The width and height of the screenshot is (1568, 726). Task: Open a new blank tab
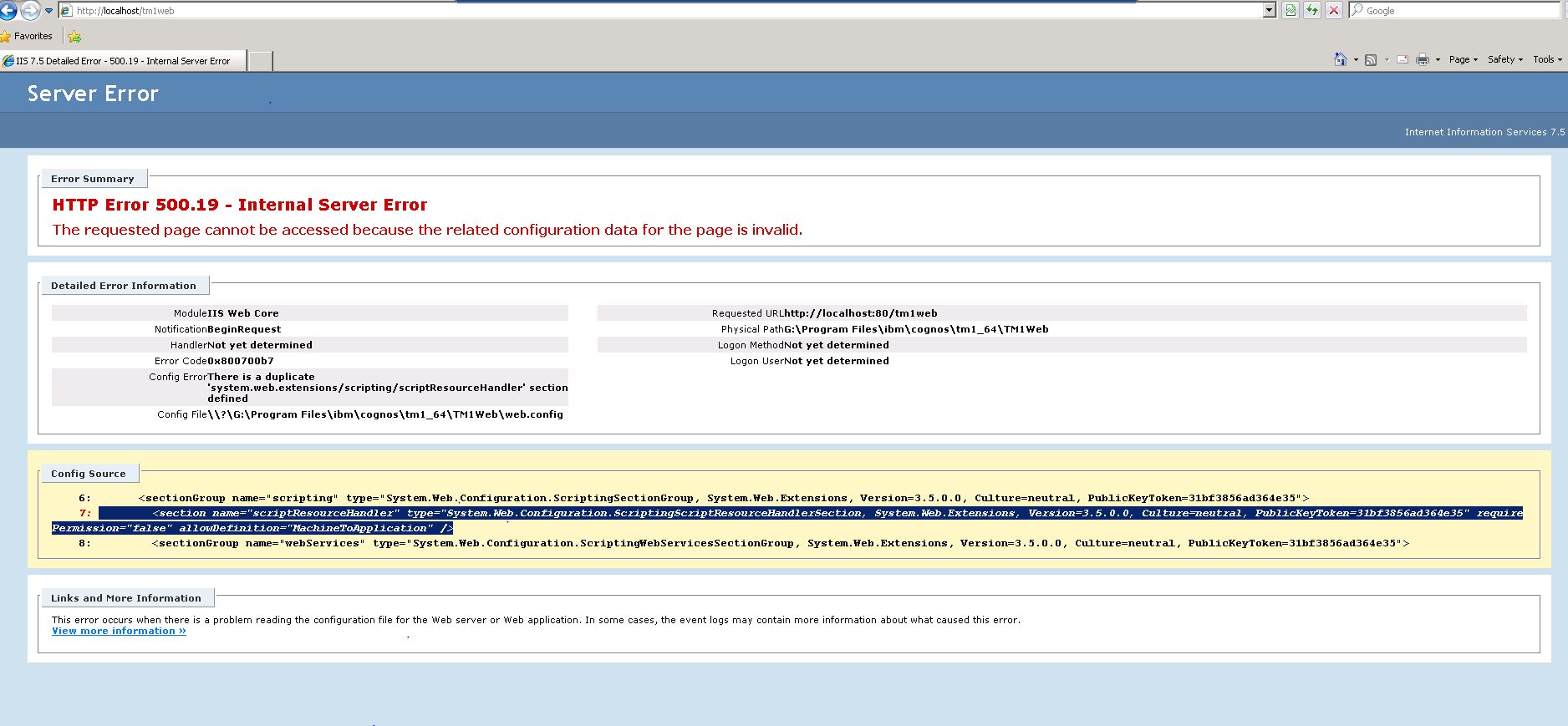(x=261, y=61)
